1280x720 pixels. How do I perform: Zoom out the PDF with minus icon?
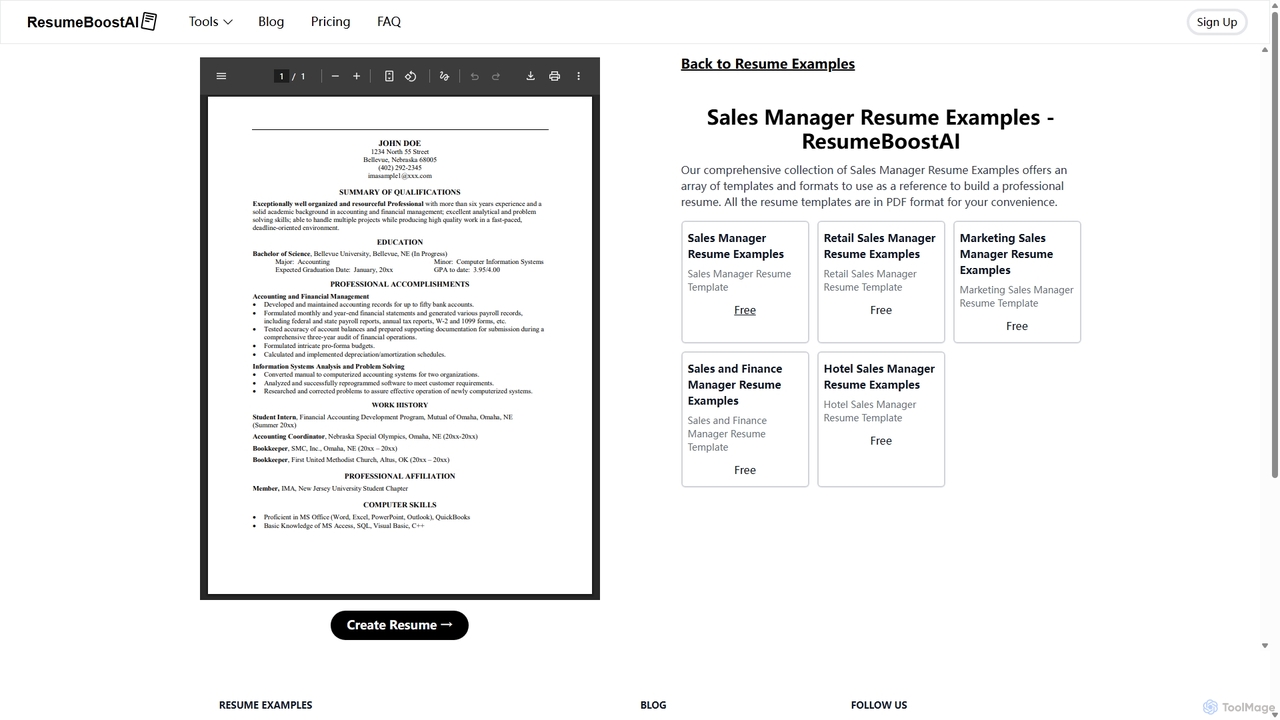(x=335, y=76)
